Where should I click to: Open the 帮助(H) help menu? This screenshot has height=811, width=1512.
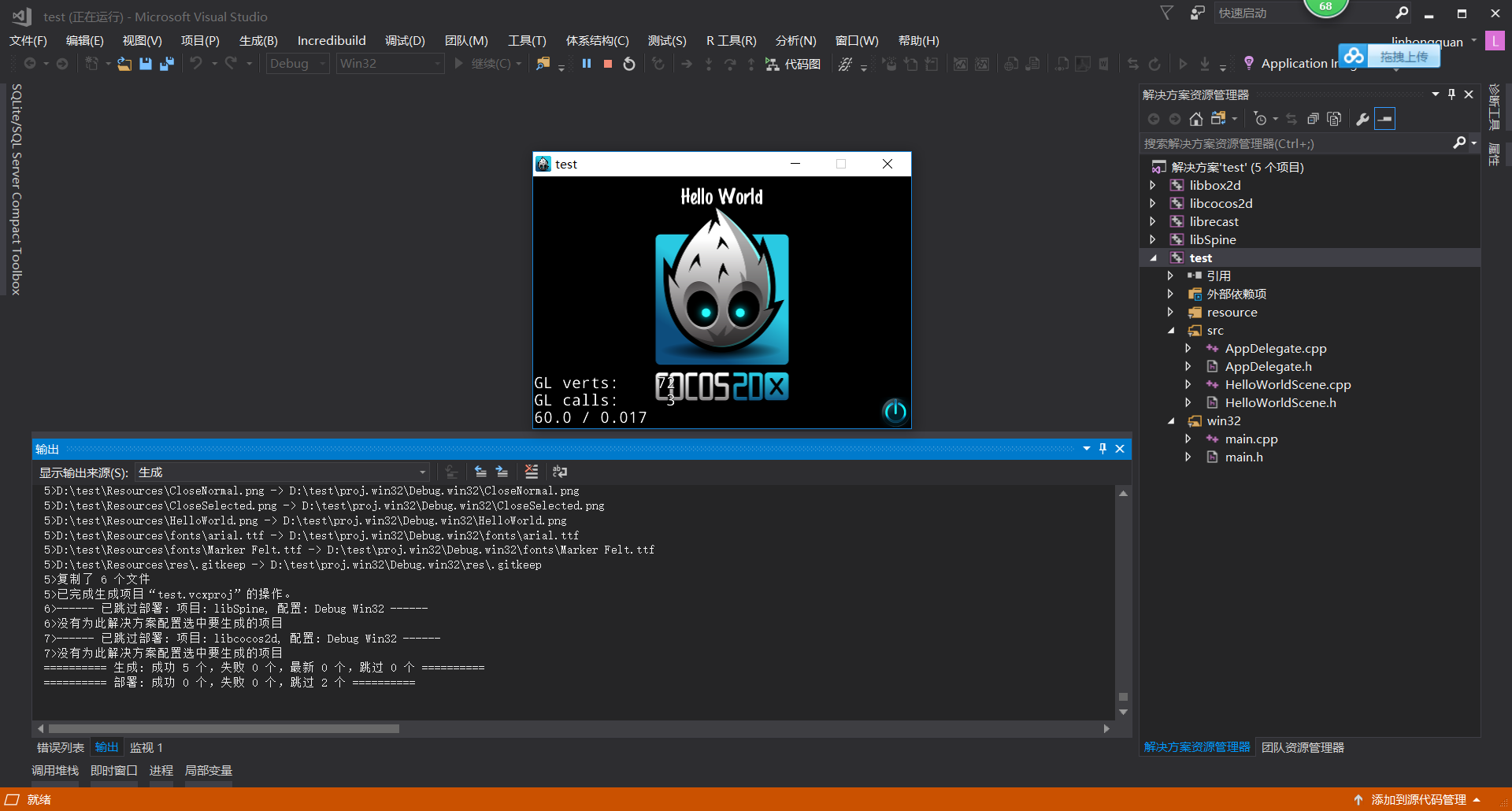tap(918, 41)
